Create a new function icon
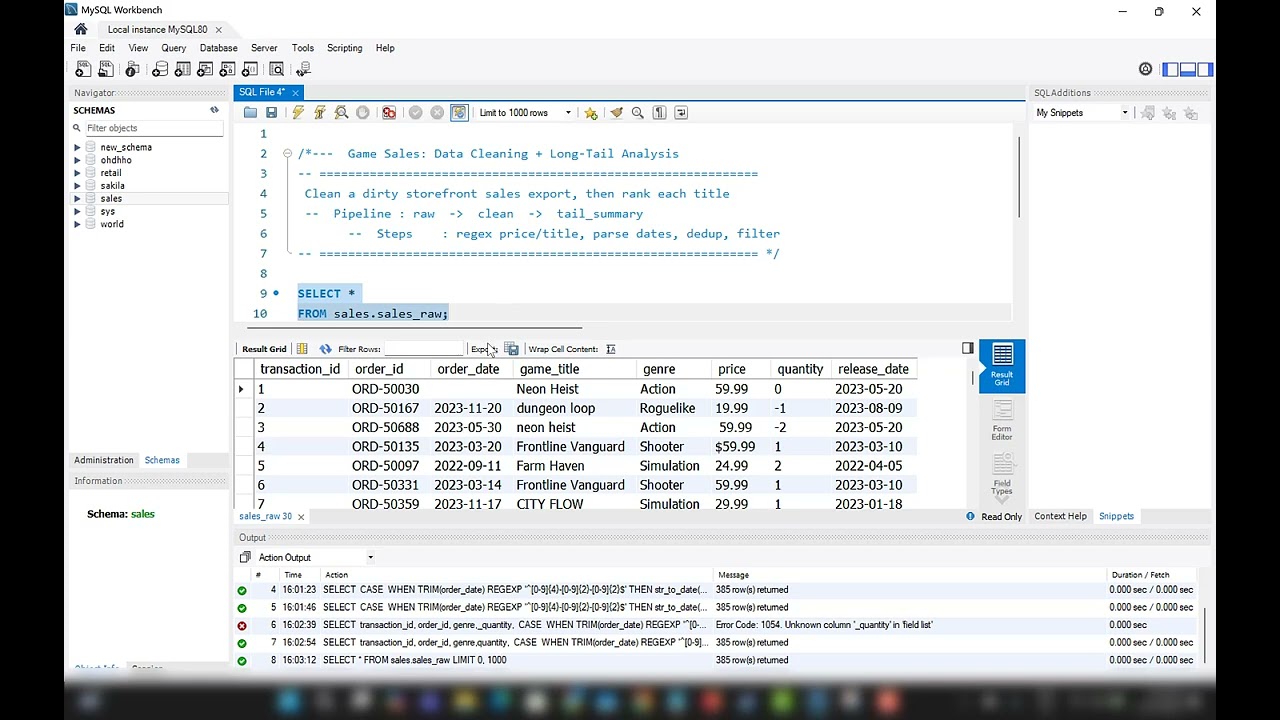 pyautogui.click(x=250, y=69)
